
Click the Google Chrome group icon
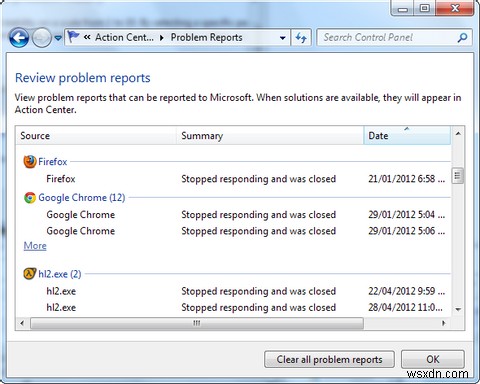30,198
